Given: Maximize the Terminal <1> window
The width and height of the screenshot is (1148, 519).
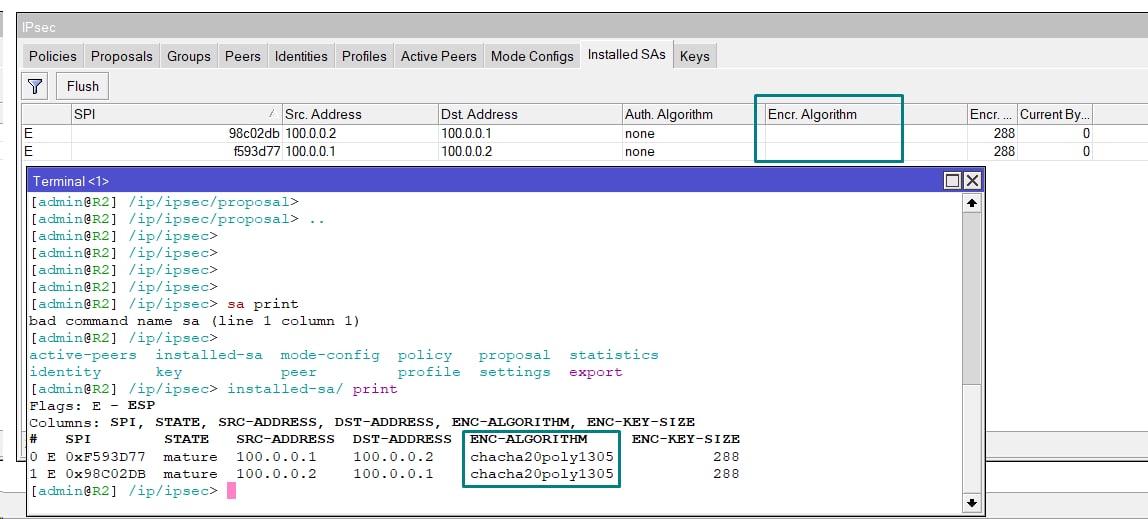Looking at the screenshot, I should tap(952, 181).
